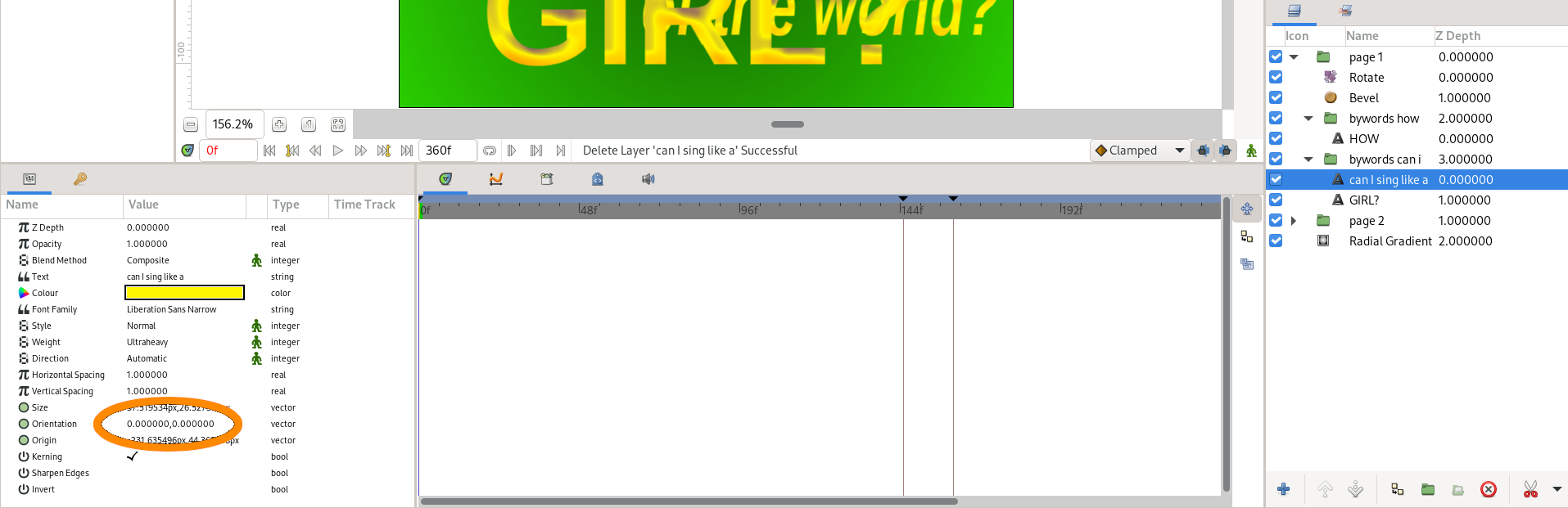
Task: Play the animation
Action: click(338, 151)
